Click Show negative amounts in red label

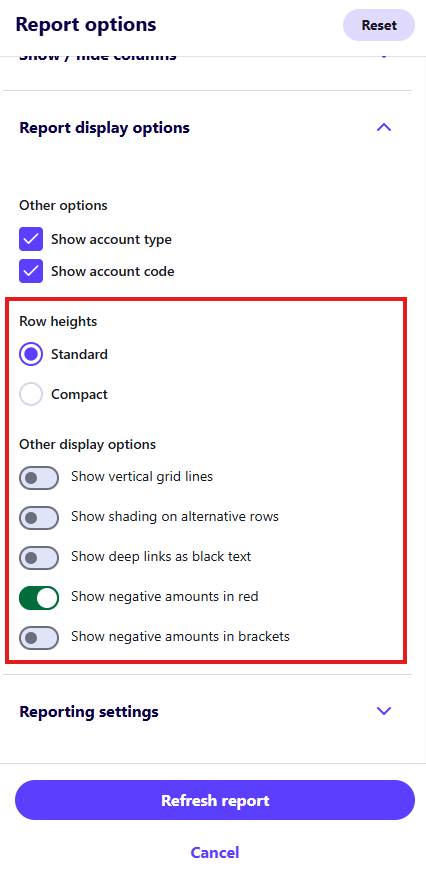tap(165, 596)
